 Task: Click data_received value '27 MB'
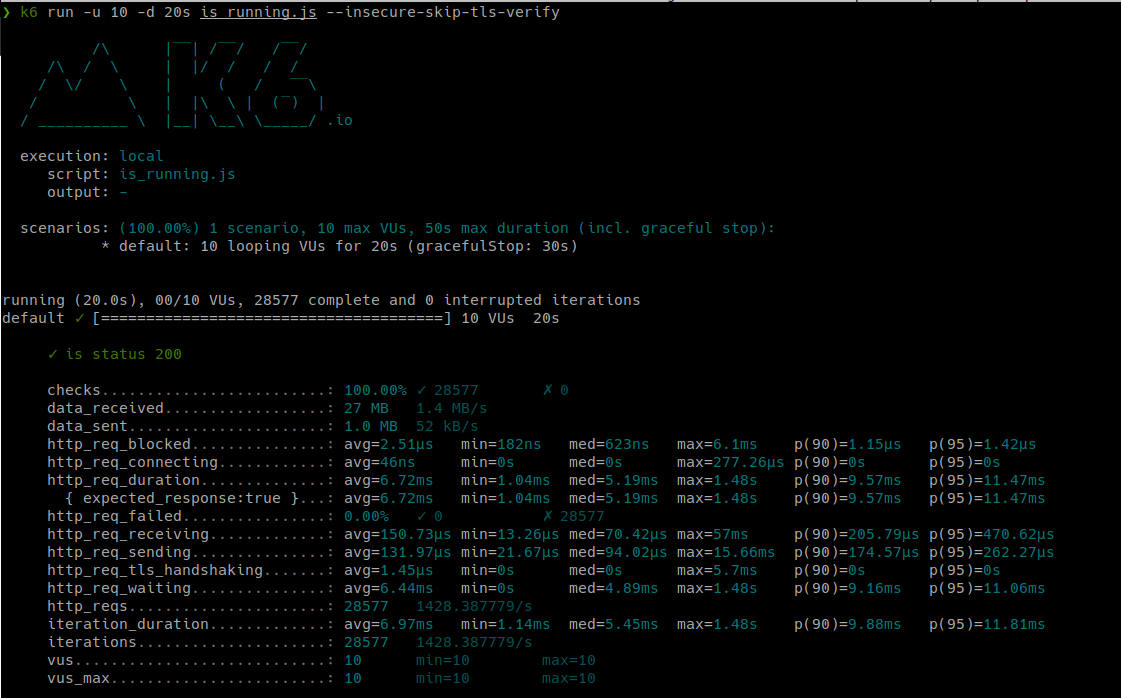(x=366, y=408)
